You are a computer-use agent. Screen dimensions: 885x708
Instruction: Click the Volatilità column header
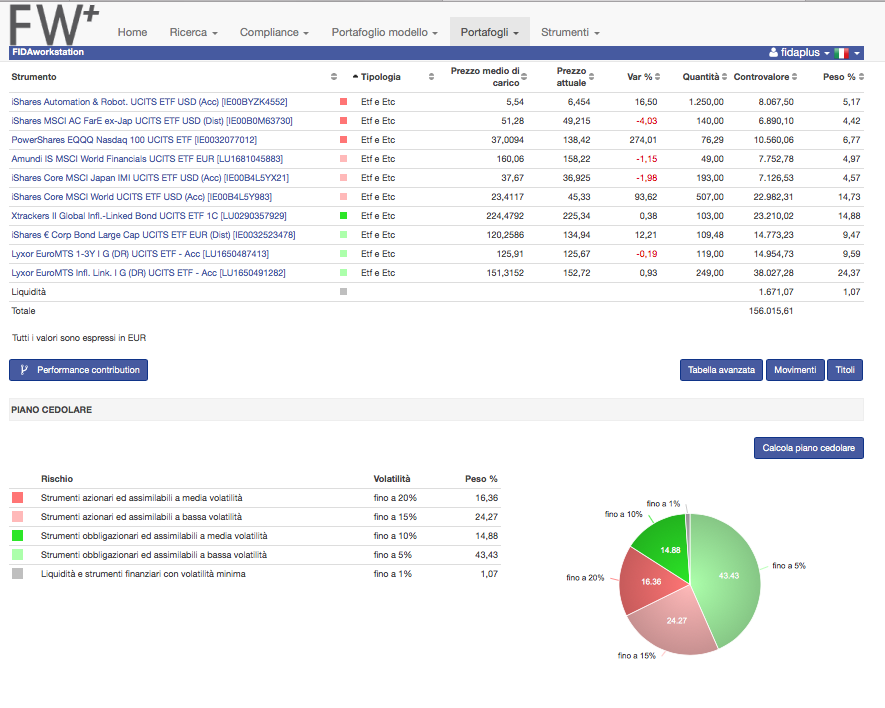click(x=392, y=479)
